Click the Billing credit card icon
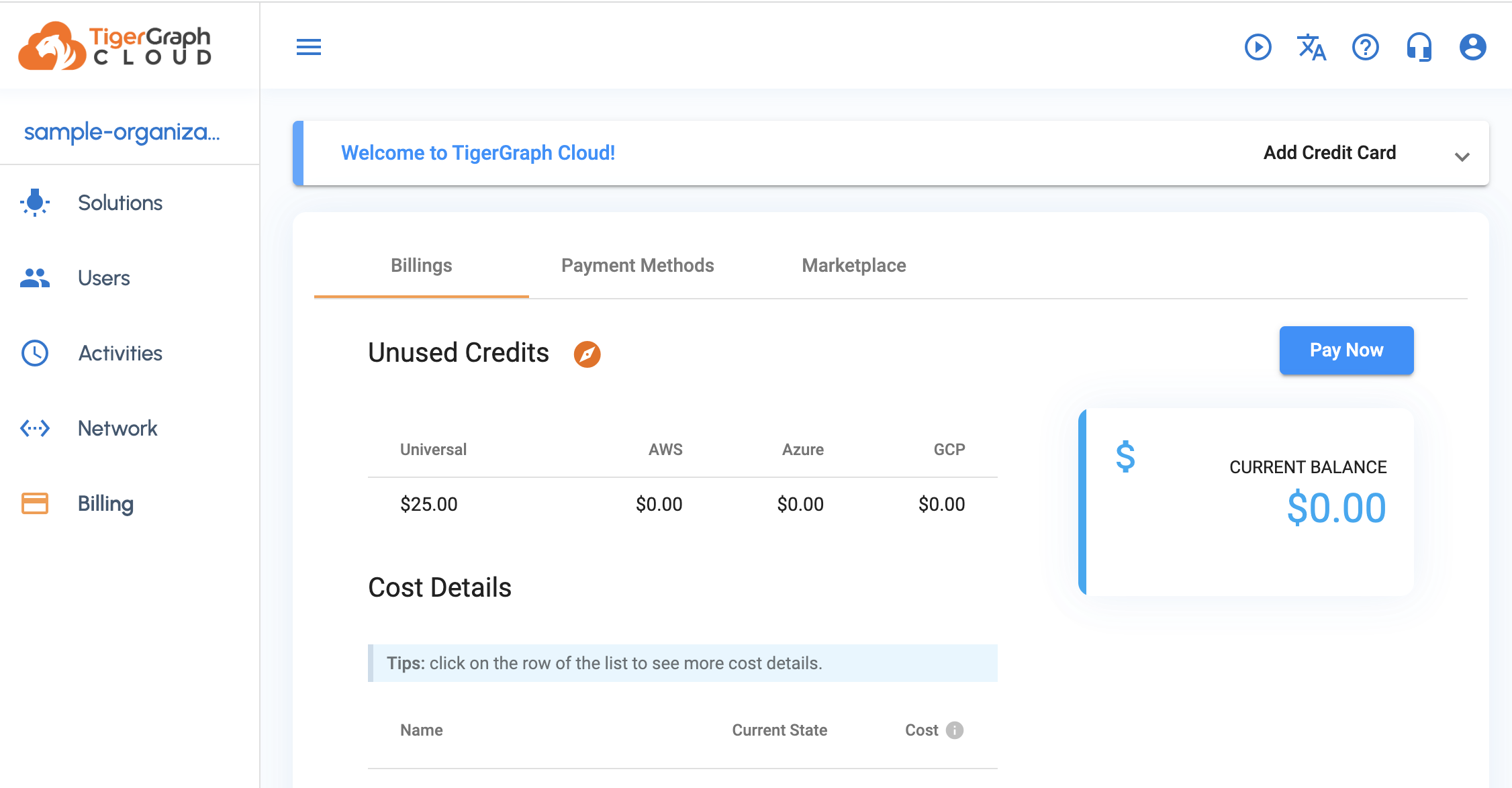1512x788 pixels. (x=35, y=503)
